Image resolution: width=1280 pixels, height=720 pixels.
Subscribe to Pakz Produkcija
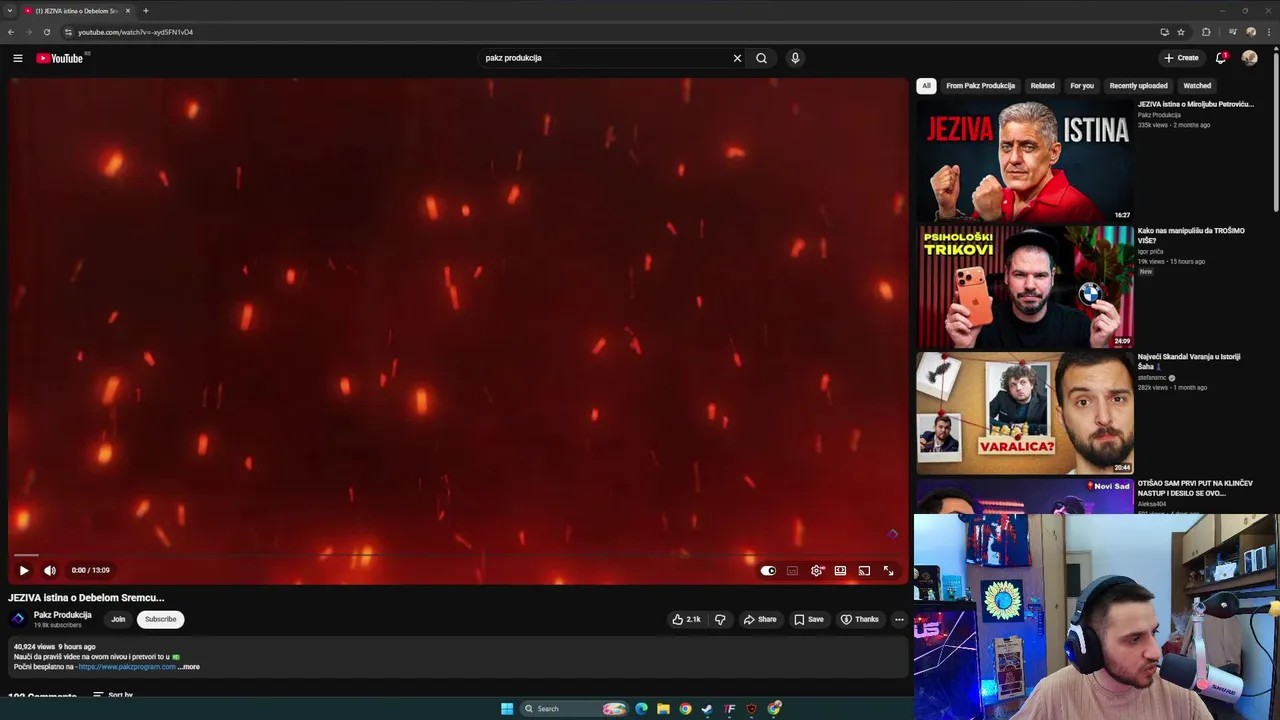(160, 619)
